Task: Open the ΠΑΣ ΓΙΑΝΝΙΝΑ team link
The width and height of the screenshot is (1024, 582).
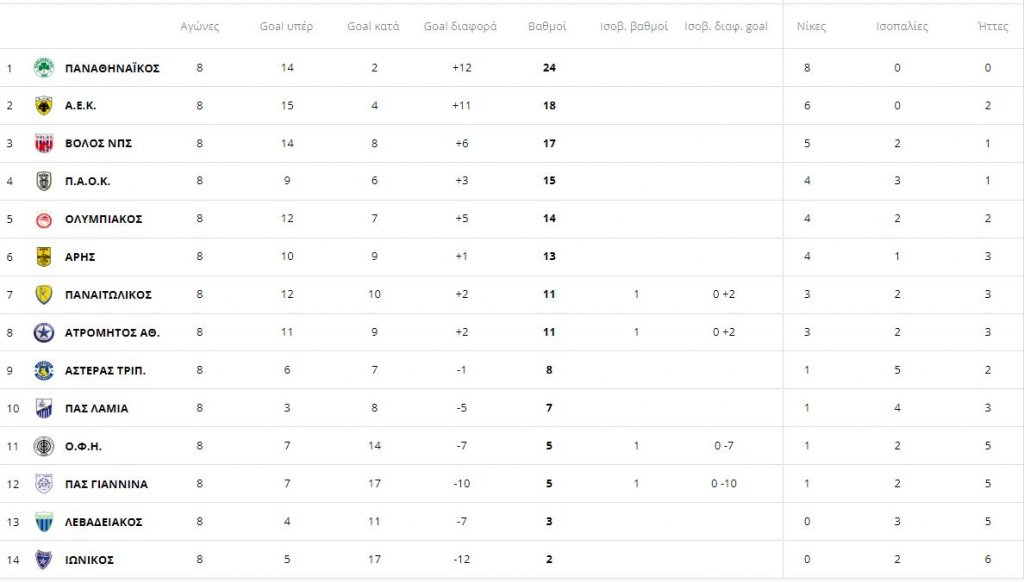Action: click(106, 484)
